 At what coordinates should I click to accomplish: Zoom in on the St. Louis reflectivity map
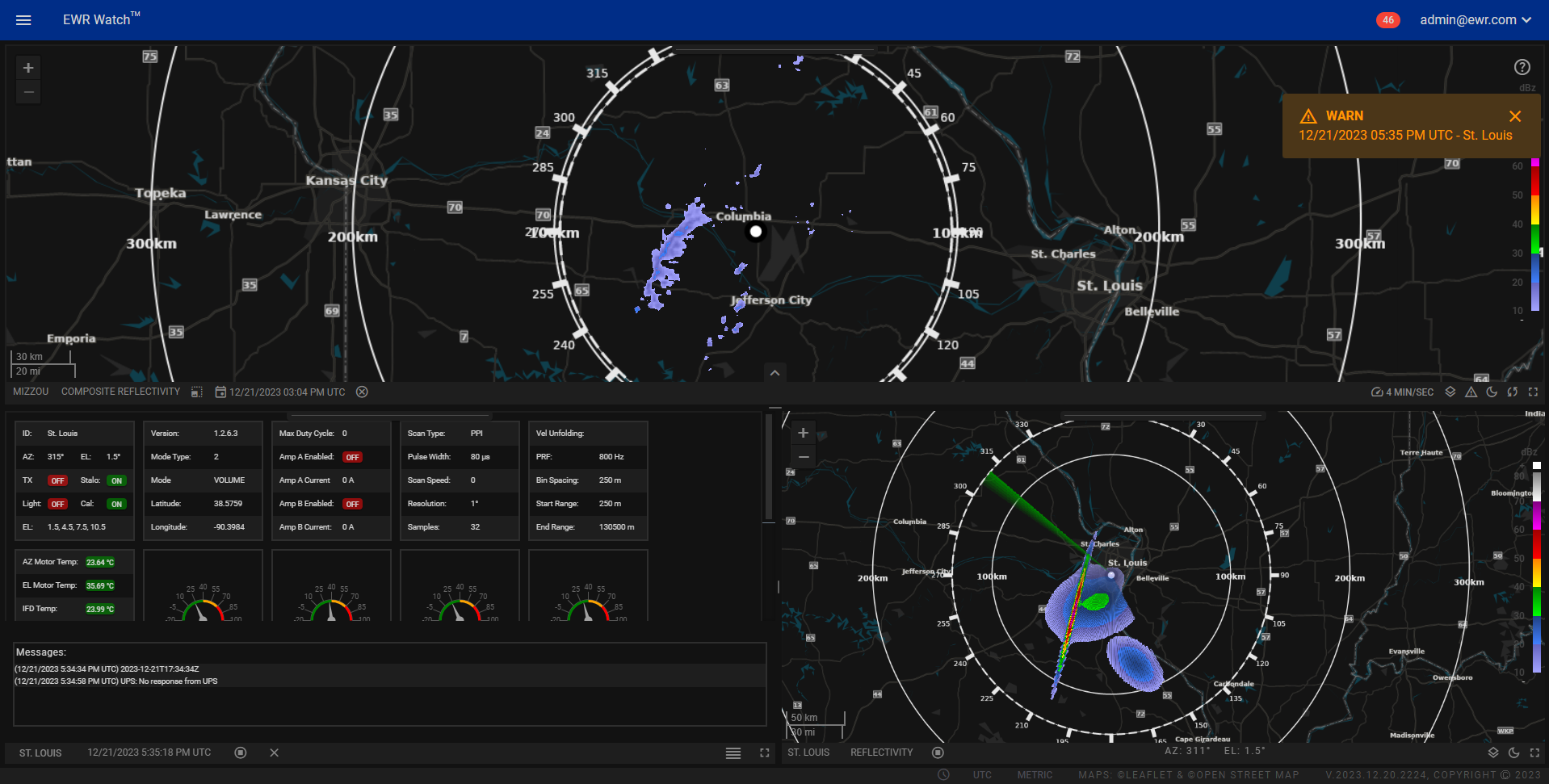[x=803, y=433]
